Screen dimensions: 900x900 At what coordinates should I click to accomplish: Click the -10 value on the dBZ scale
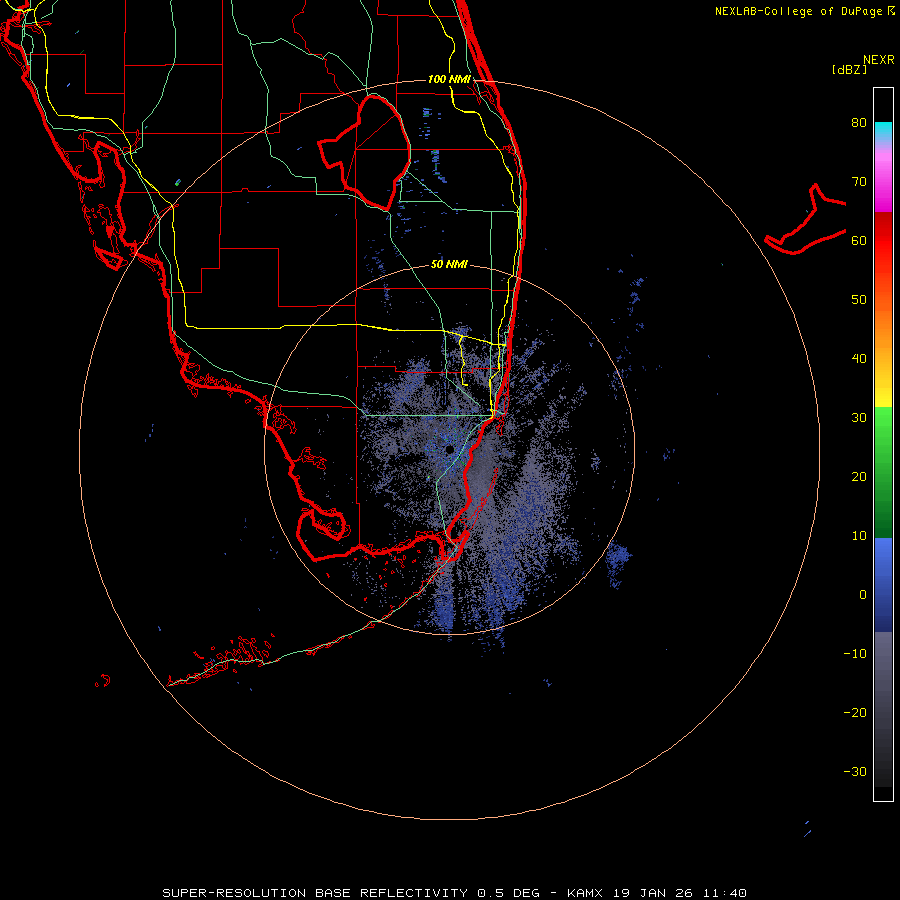pos(855,654)
